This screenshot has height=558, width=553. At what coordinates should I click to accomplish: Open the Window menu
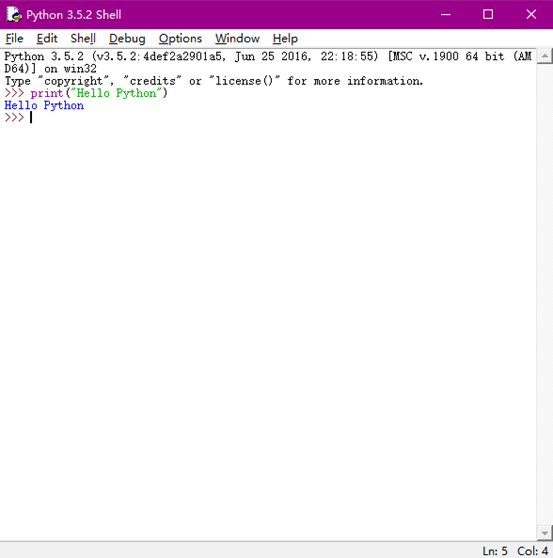[x=237, y=38]
